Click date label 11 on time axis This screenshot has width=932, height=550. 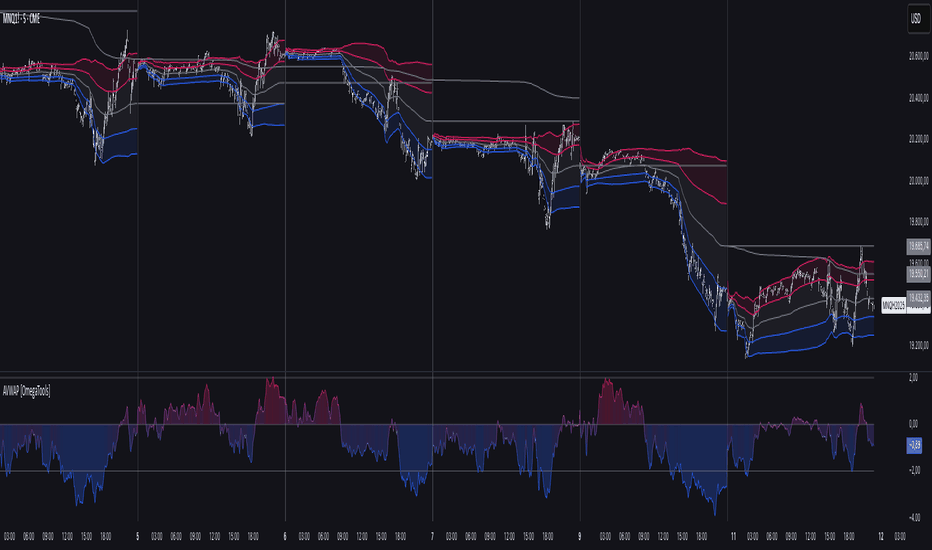(733, 536)
